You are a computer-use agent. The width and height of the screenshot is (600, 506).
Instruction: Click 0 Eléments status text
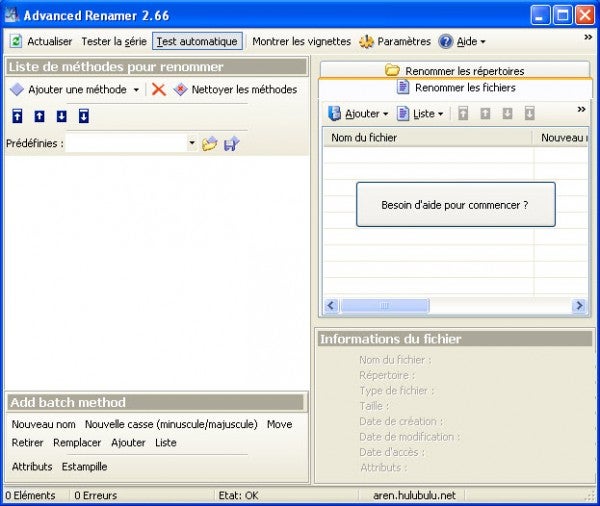(30, 495)
